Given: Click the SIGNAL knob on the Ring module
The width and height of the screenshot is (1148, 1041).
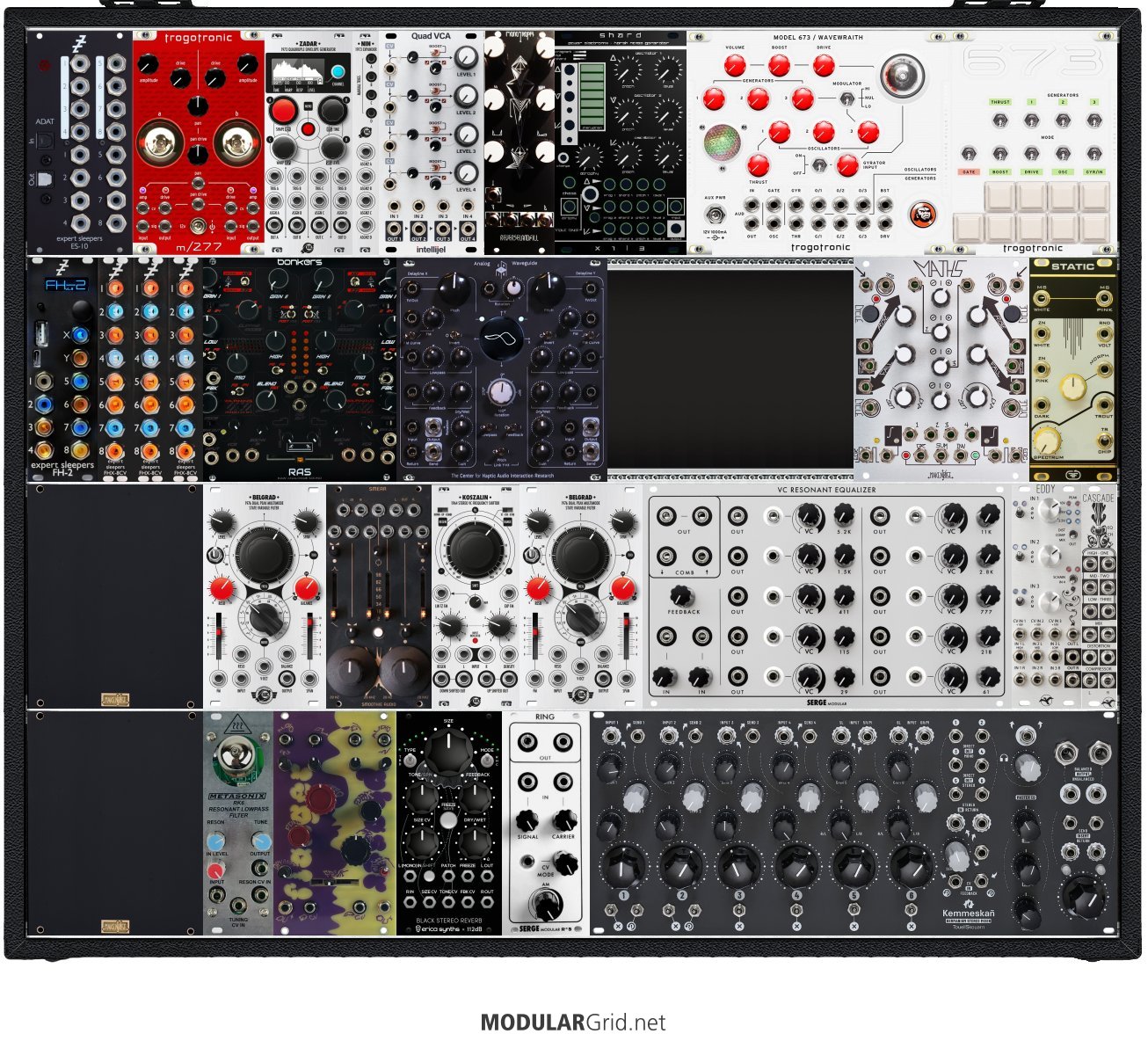Looking at the screenshot, I should (x=527, y=820).
